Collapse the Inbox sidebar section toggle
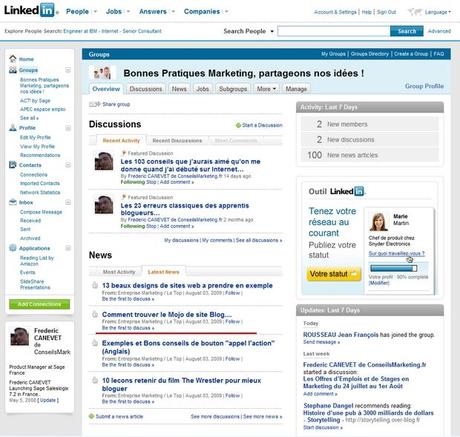 pyautogui.click(x=68, y=202)
